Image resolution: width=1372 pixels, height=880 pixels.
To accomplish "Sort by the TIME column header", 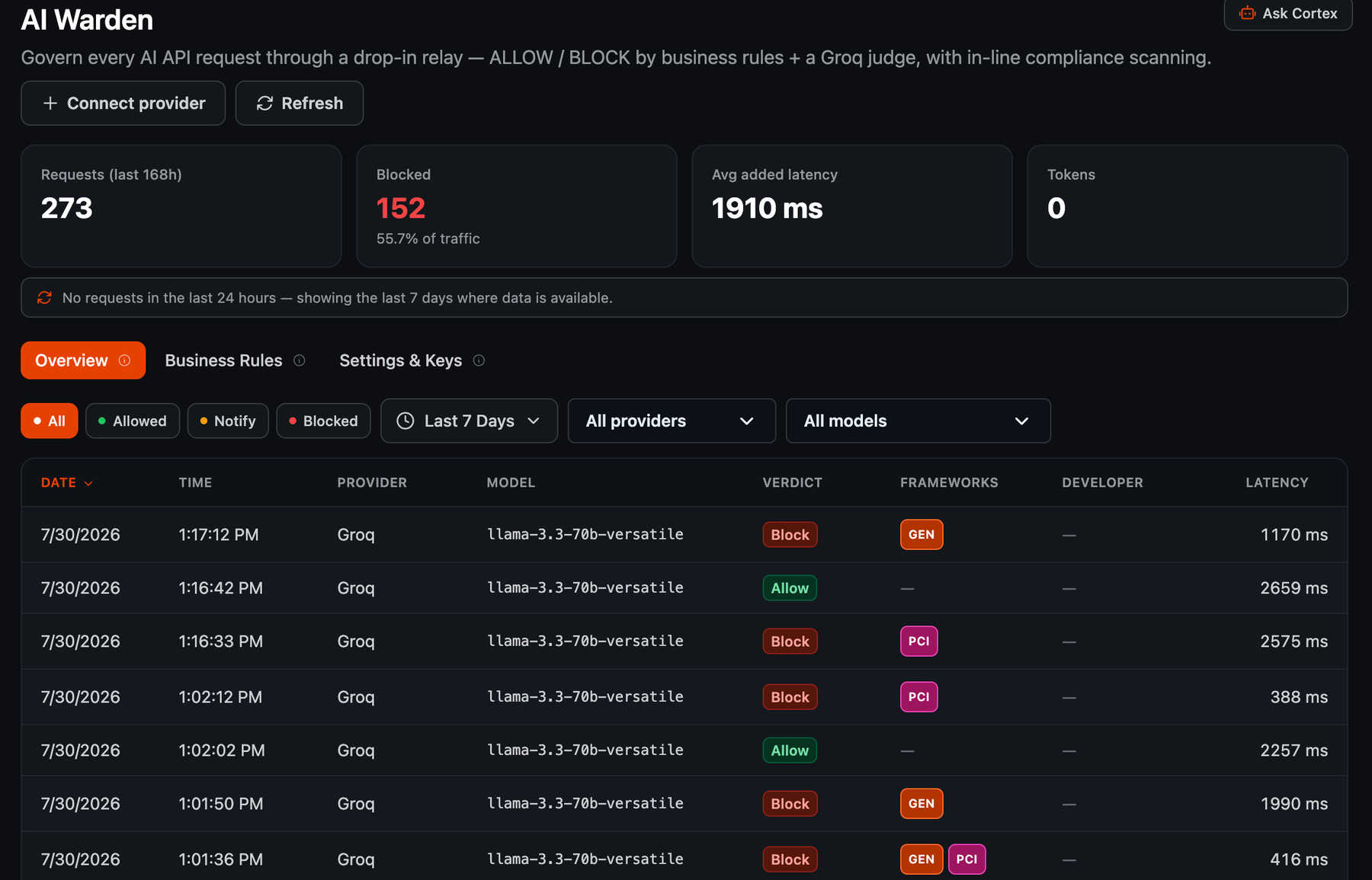I will click(x=195, y=482).
